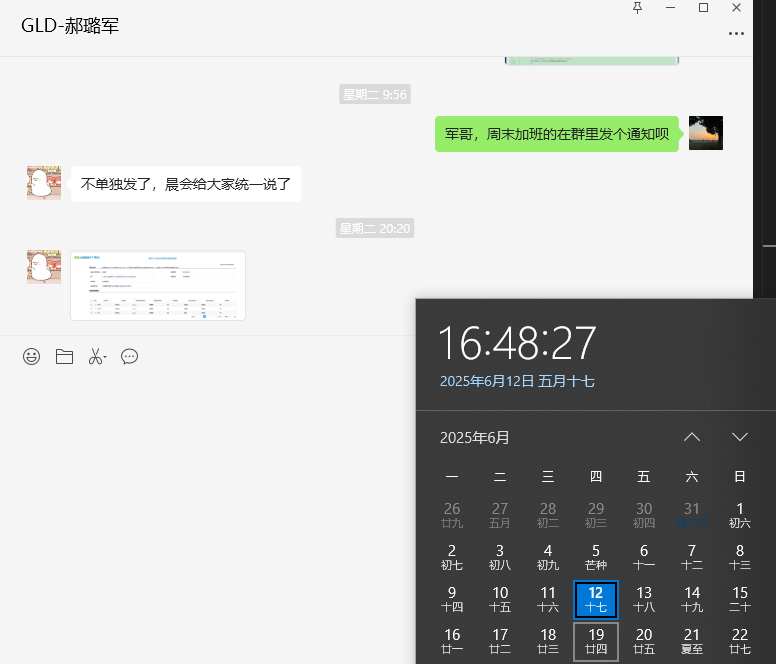
Task: Select June 21 夏至 in calendar
Action: click(692, 641)
